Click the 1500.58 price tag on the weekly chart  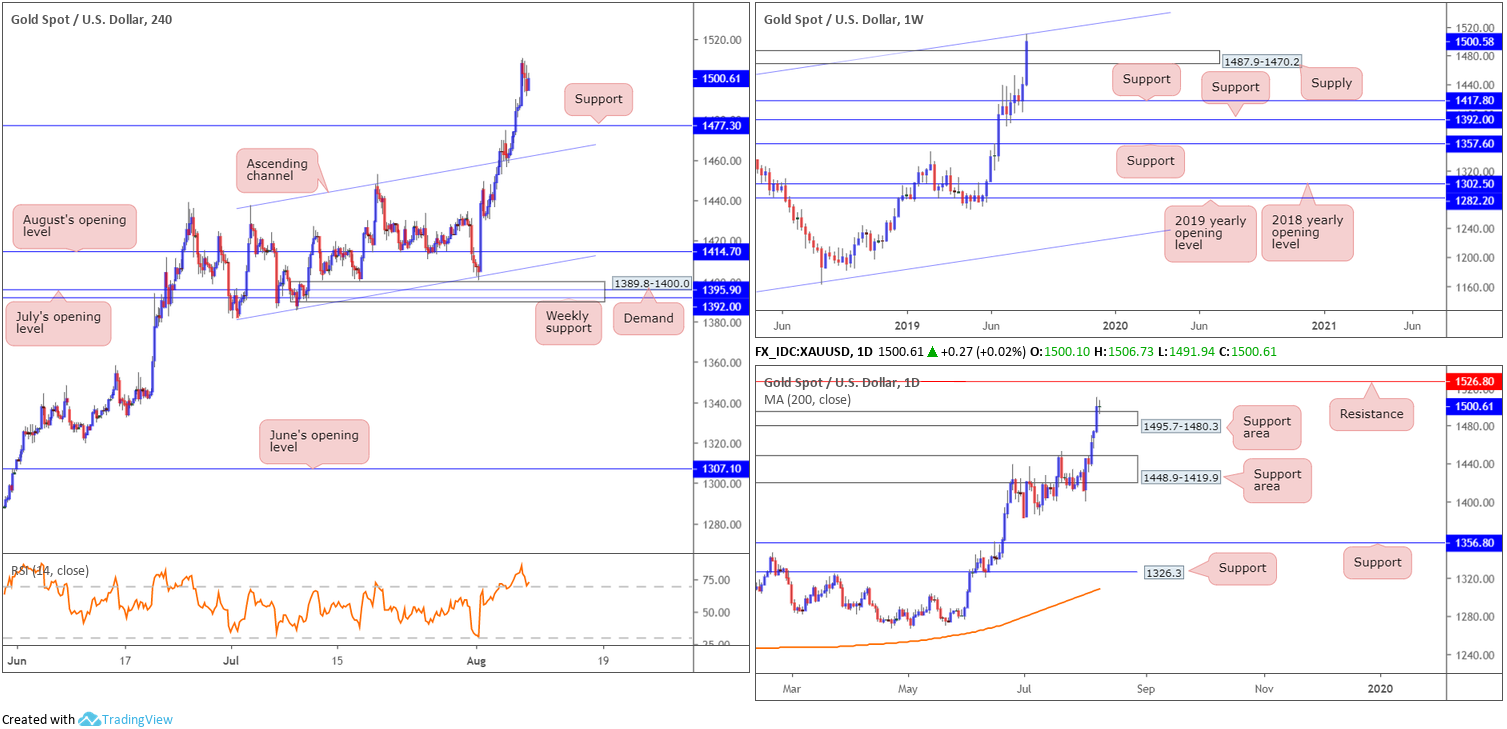point(1475,41)
